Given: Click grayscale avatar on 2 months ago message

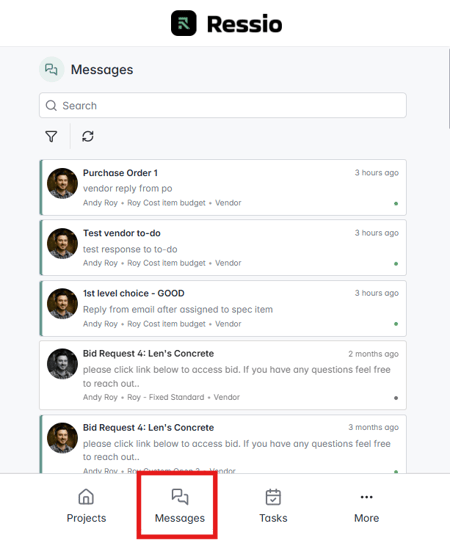Looking at the screenshot, I should [x=62, y=364].
